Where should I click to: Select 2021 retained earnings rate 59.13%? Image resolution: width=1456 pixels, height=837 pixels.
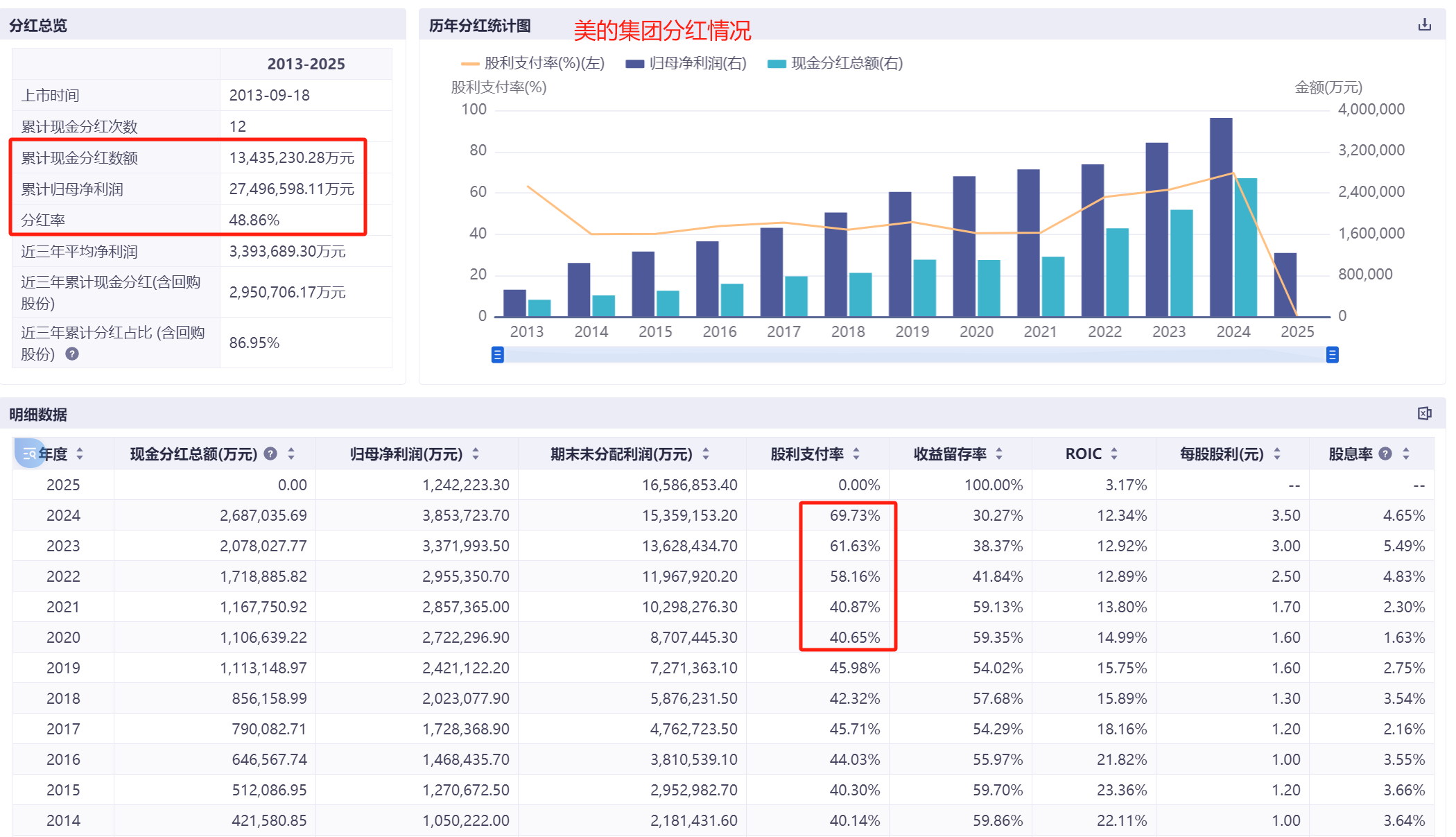[x=998, y=607]
